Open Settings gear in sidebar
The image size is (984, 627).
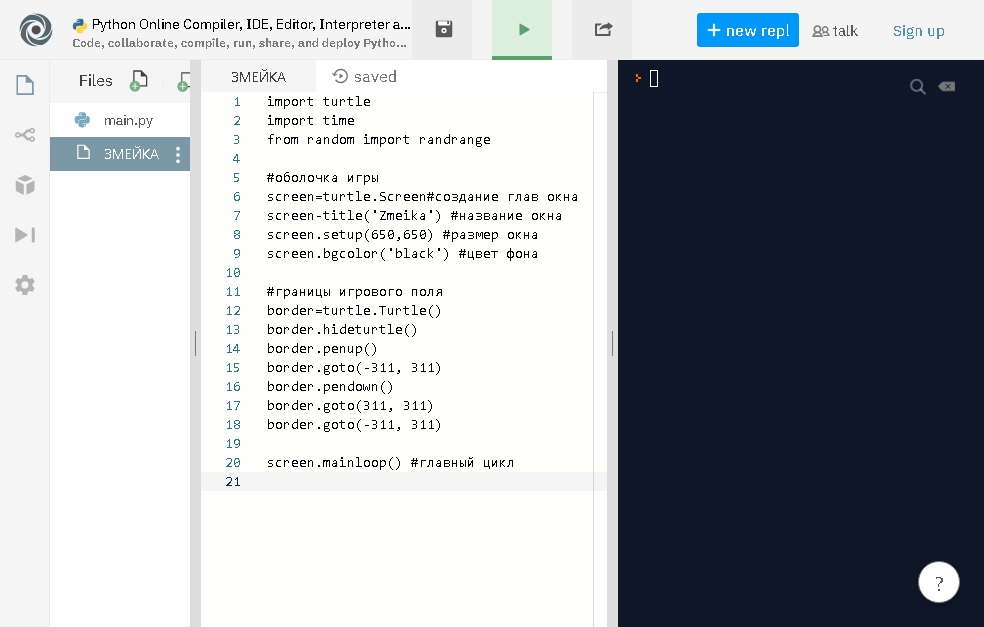(25, 285)
